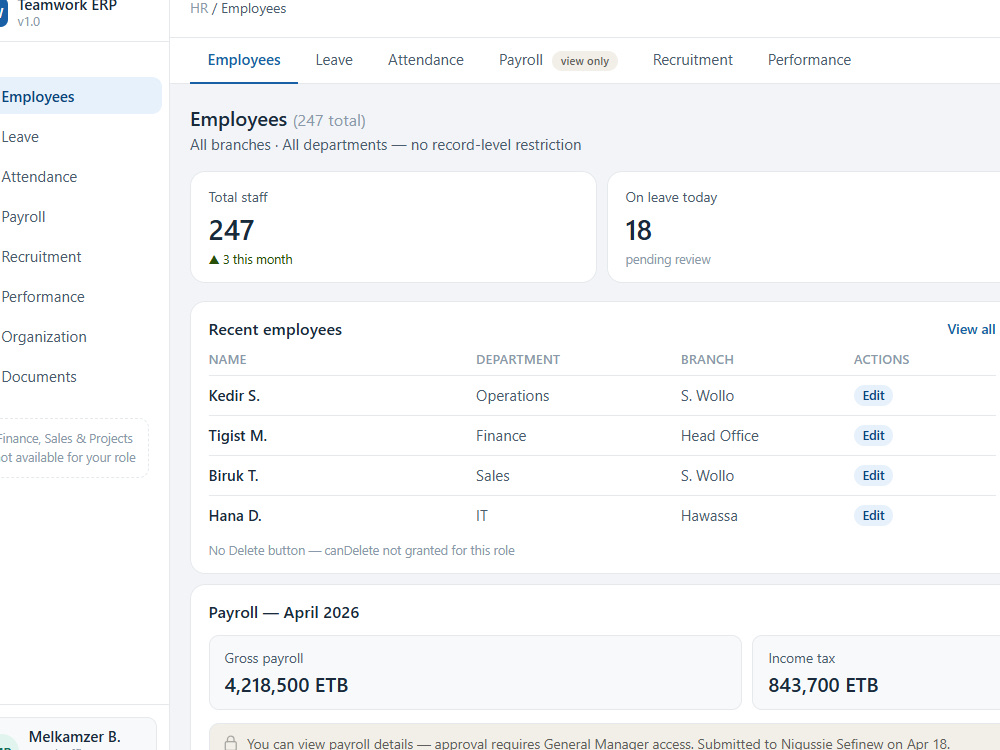1000x750 pixels.
Task: Edit Kedir S. employee record
Action: click(x=873, y=395)
